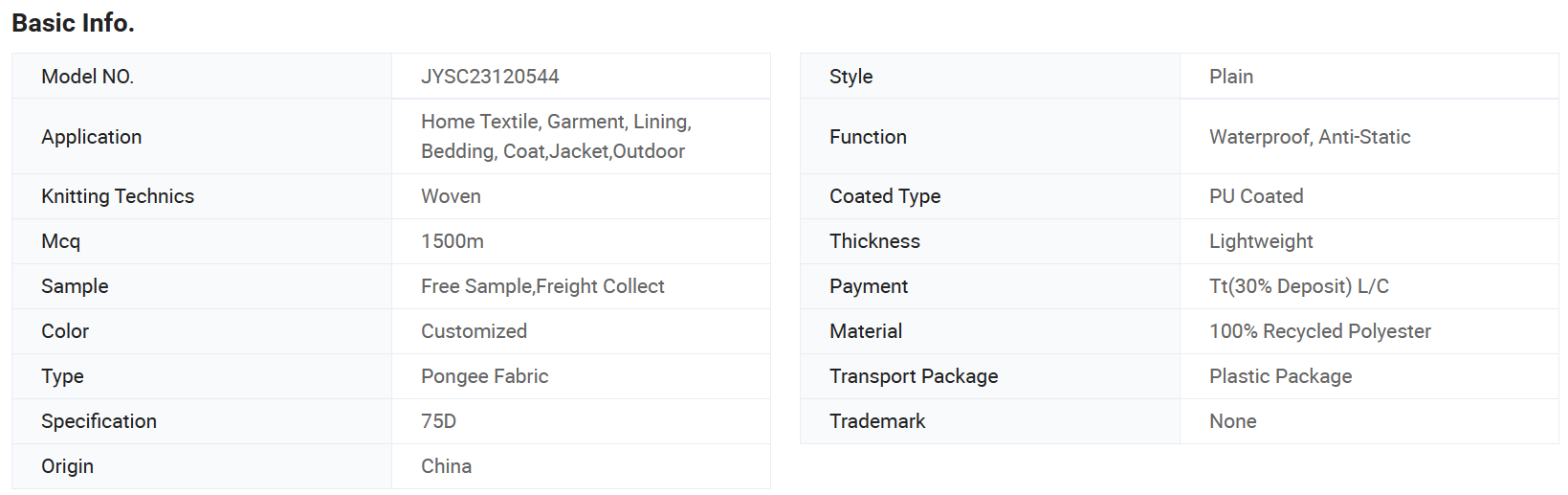This screenshot has width=1568, height=495.
Task: Click the Basic Info. heading
Action: [x=73, y=23]
